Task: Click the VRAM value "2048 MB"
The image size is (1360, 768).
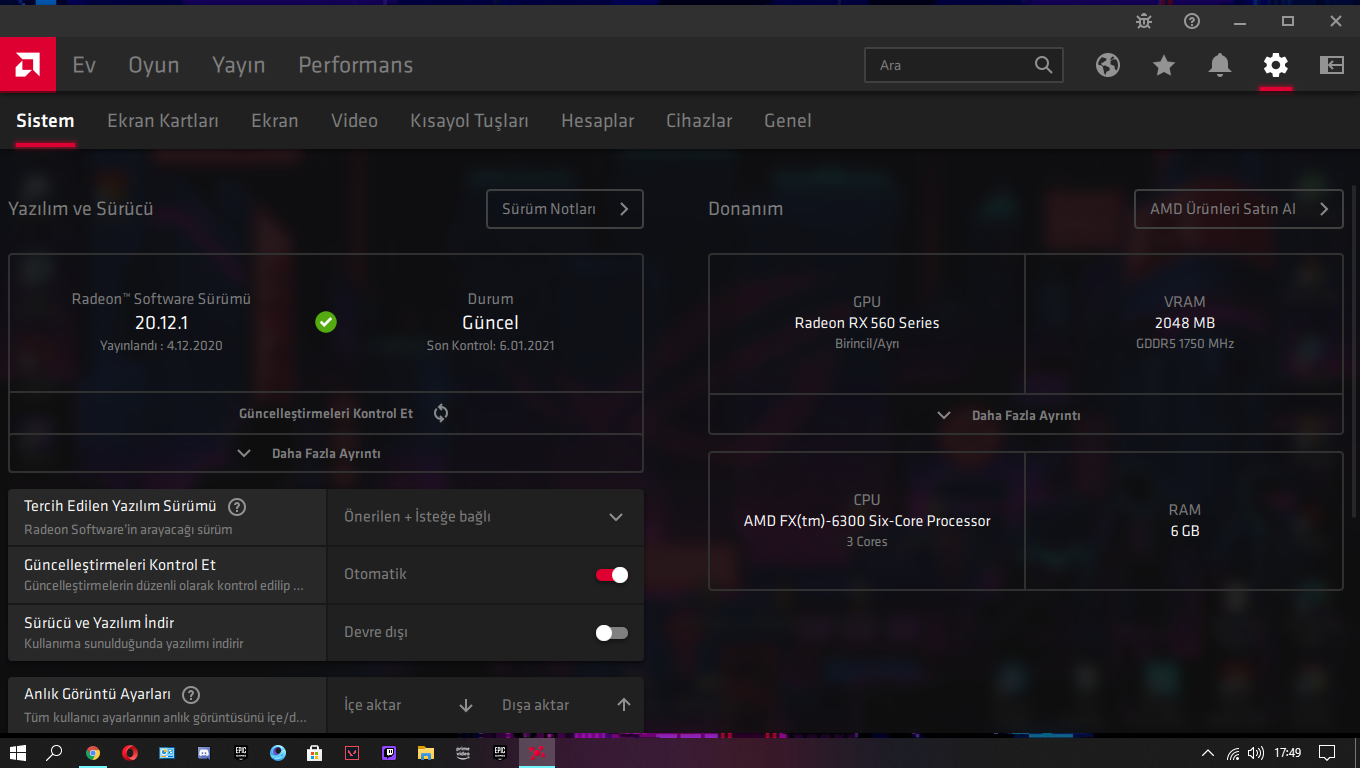Action: (1185, 323)
